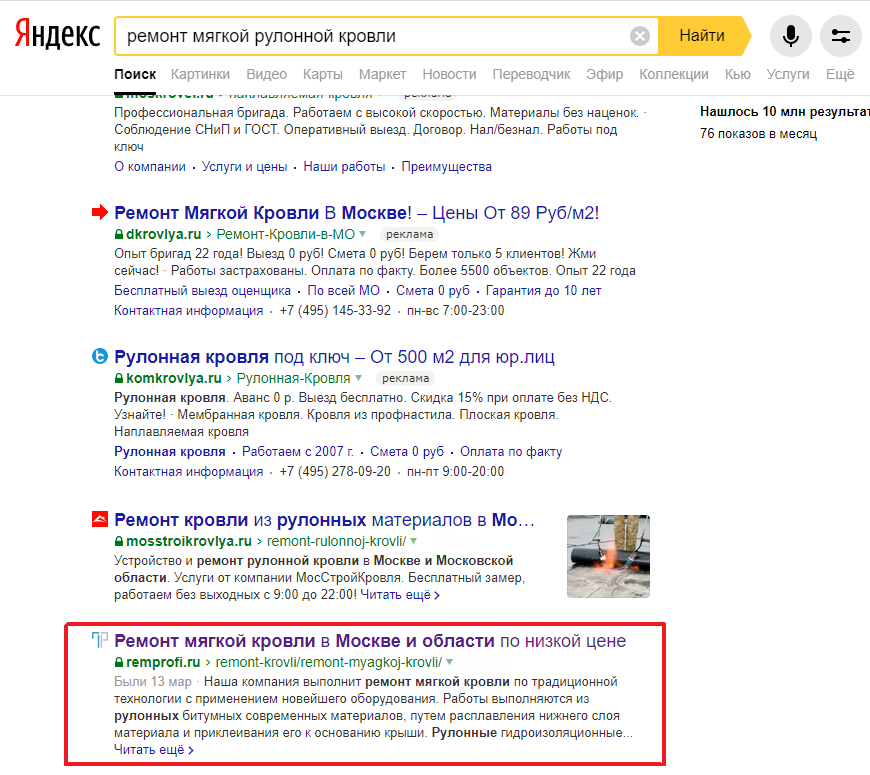Open the Коллекции tab
The width and height of the screenshot is (870, 775).
click(674, 74)
